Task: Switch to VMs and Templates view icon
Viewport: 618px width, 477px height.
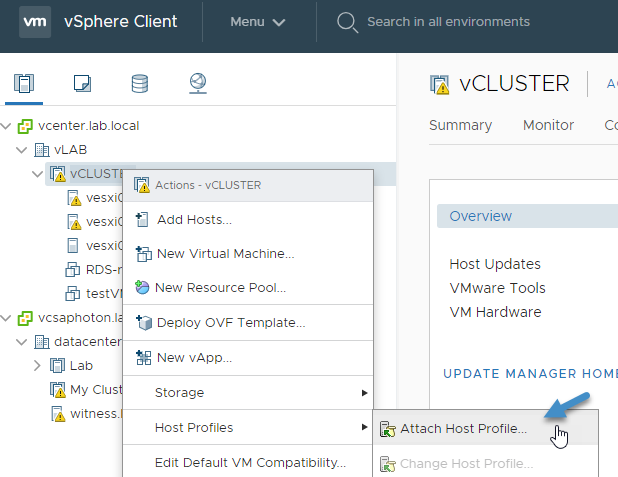Action: [x=82, y=83]
